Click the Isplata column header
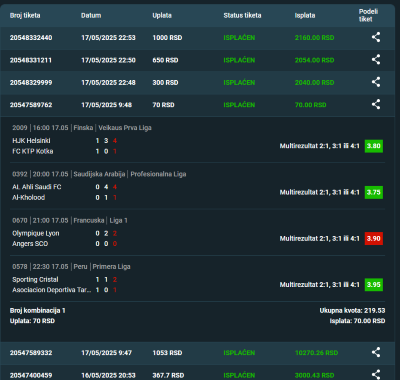The width and height of the screenshot is (400, 380). point(305,15)
